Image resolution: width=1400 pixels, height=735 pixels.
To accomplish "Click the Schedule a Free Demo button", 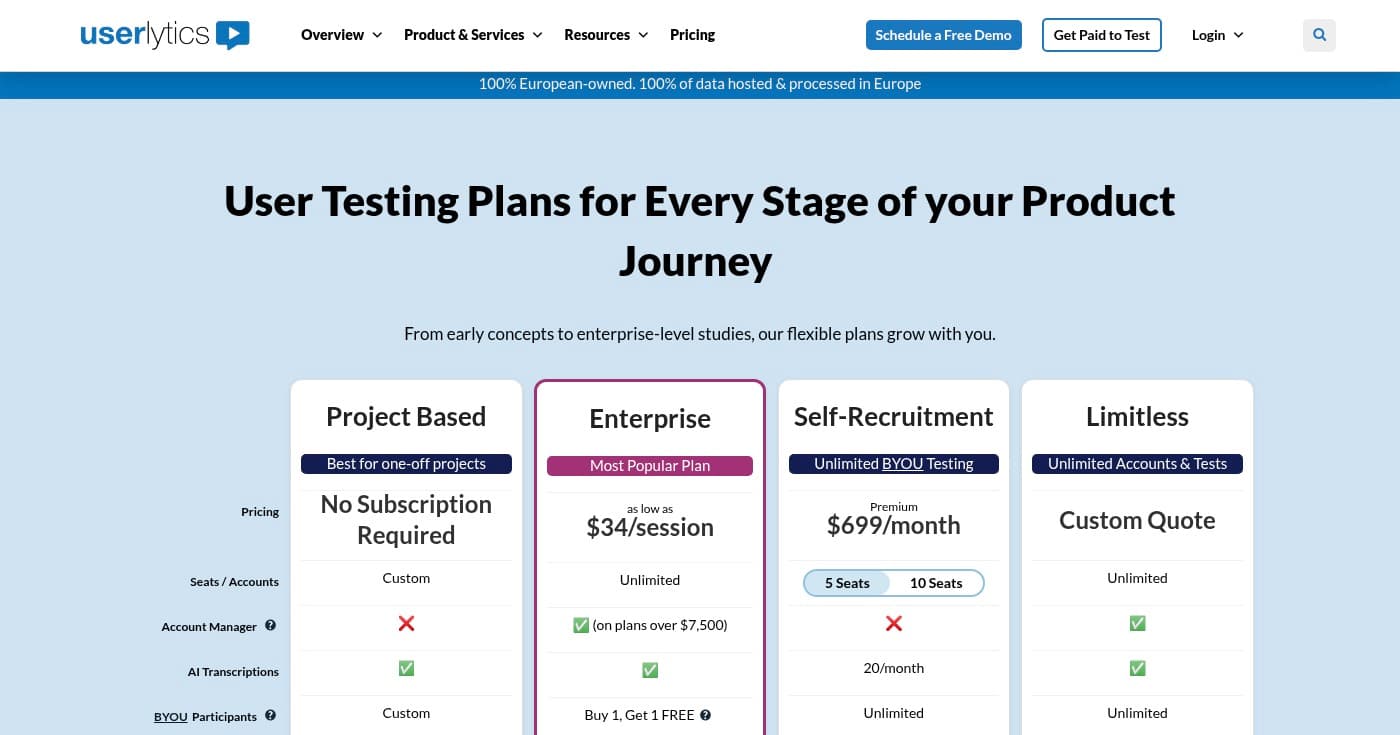I will click(x=943, y=34).
